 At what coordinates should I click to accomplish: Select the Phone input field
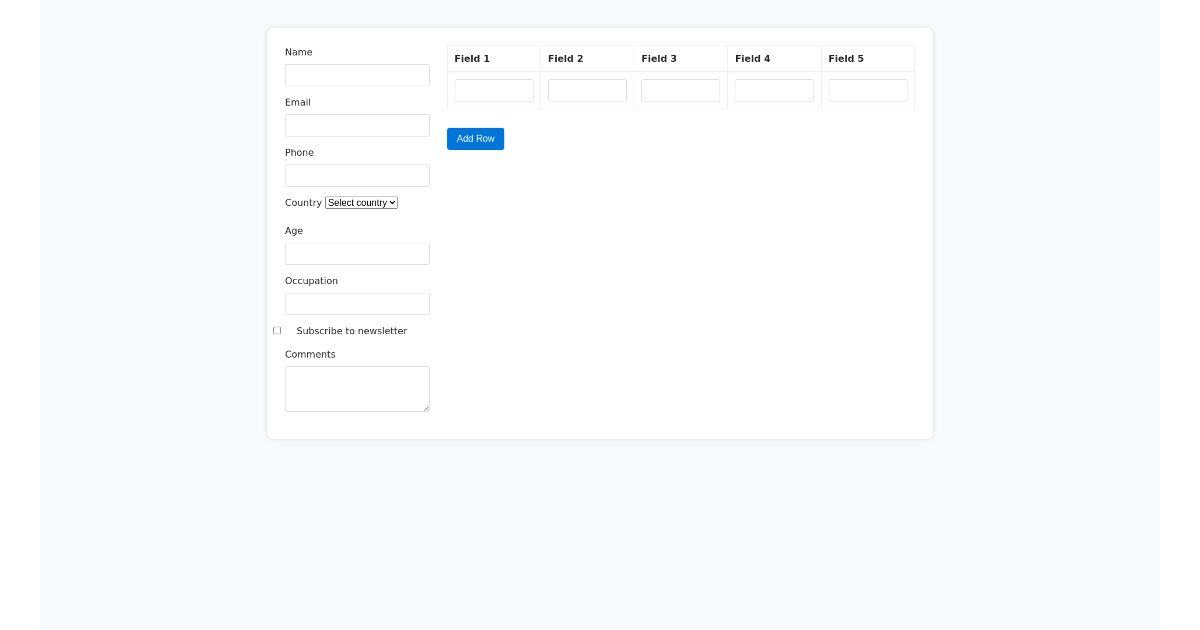click(357, 176)
